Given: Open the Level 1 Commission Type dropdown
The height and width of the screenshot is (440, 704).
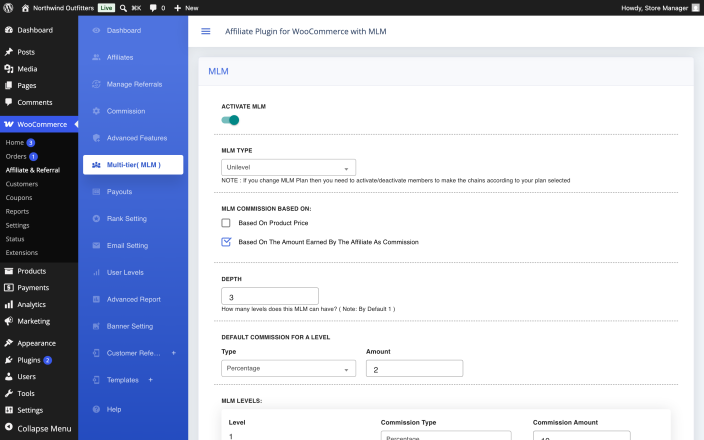Looking at the screenshot, I should point(446,436).
